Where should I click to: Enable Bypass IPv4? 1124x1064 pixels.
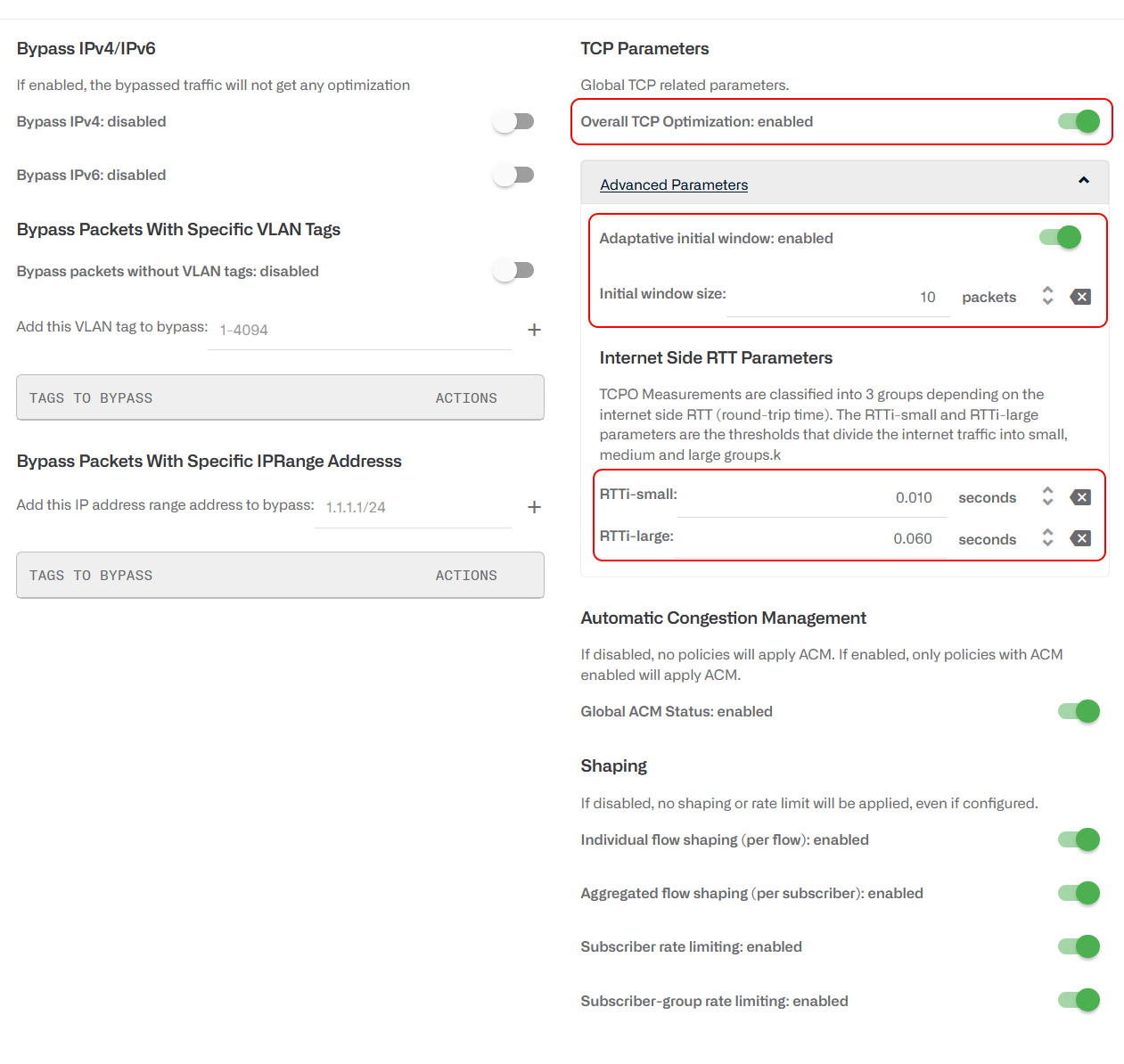(x=513, y=121)
